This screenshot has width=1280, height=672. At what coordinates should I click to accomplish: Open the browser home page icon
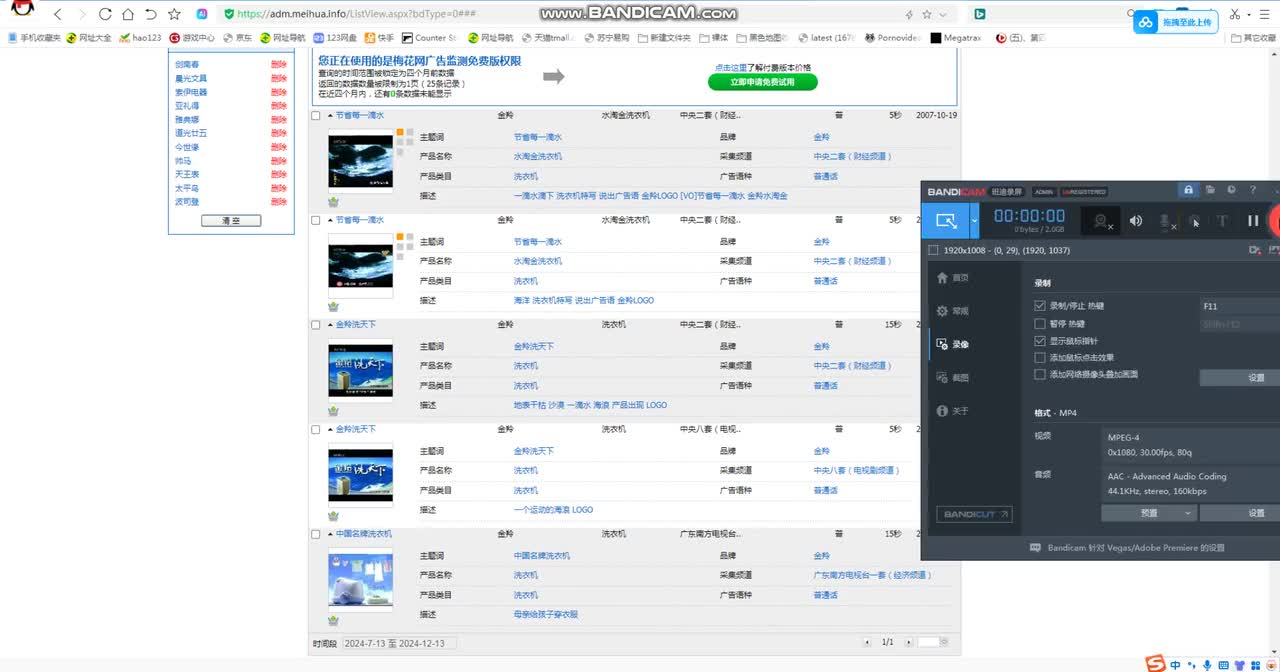pyautogui.click(x=128, y=15)
